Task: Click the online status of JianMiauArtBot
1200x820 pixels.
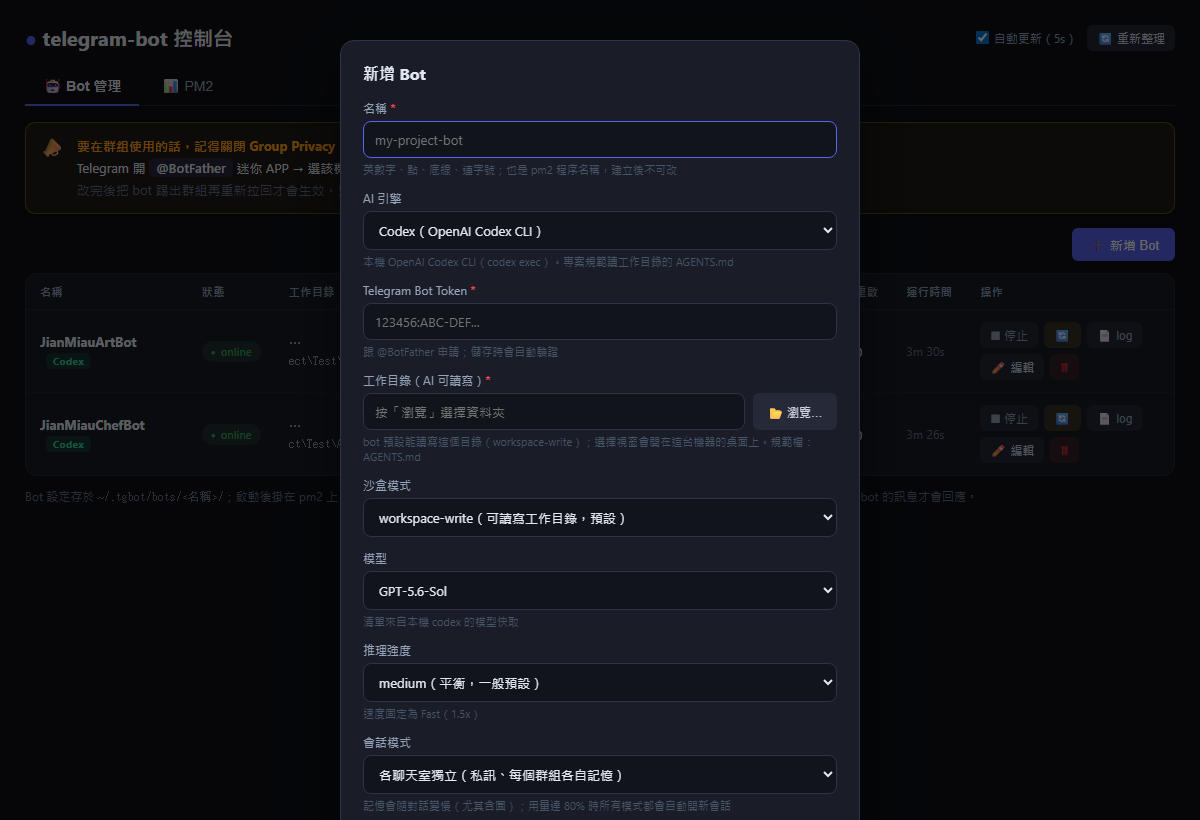Action: point(231,352)
